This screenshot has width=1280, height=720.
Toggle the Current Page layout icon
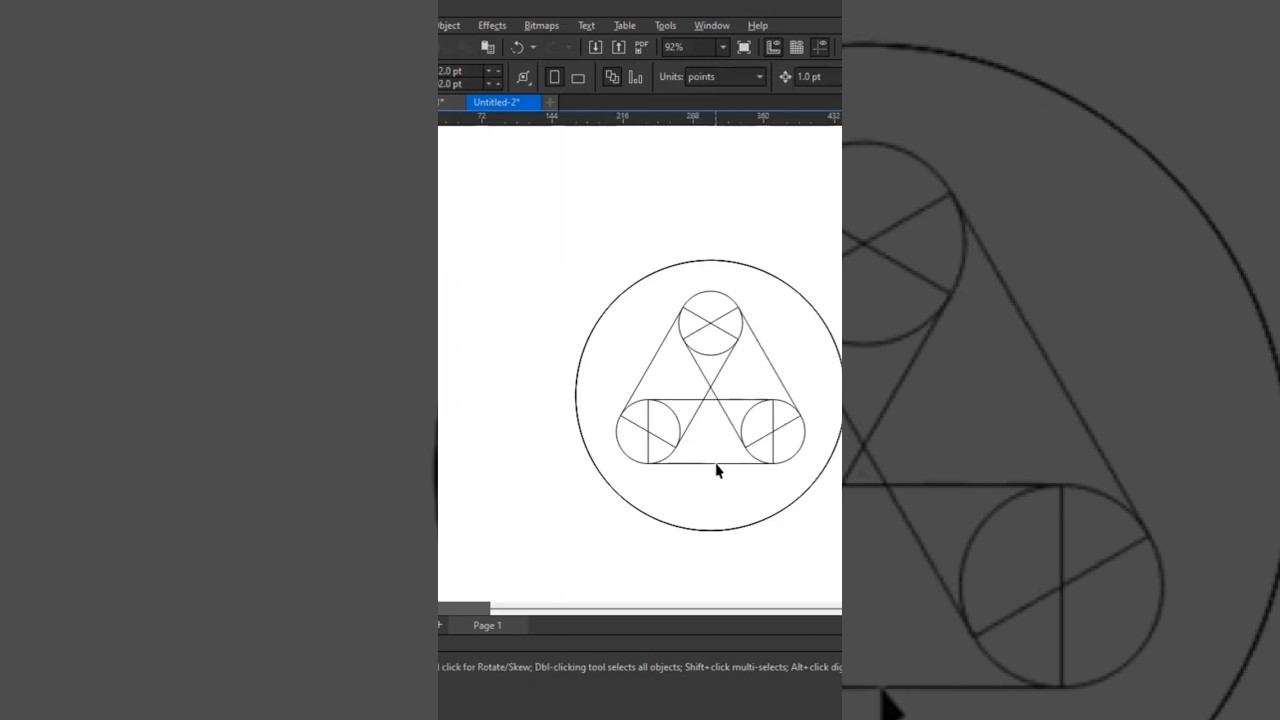(x=636, y=77)
